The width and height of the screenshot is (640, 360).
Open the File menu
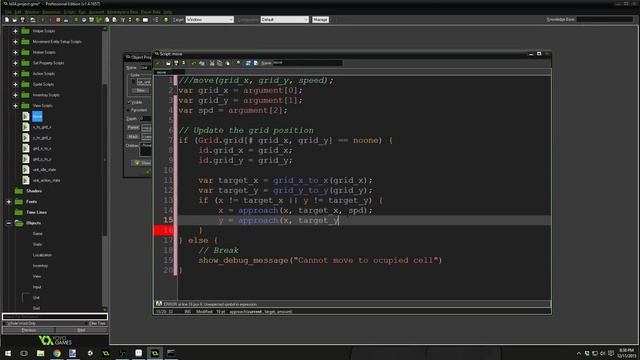click(x=8, y=12)
